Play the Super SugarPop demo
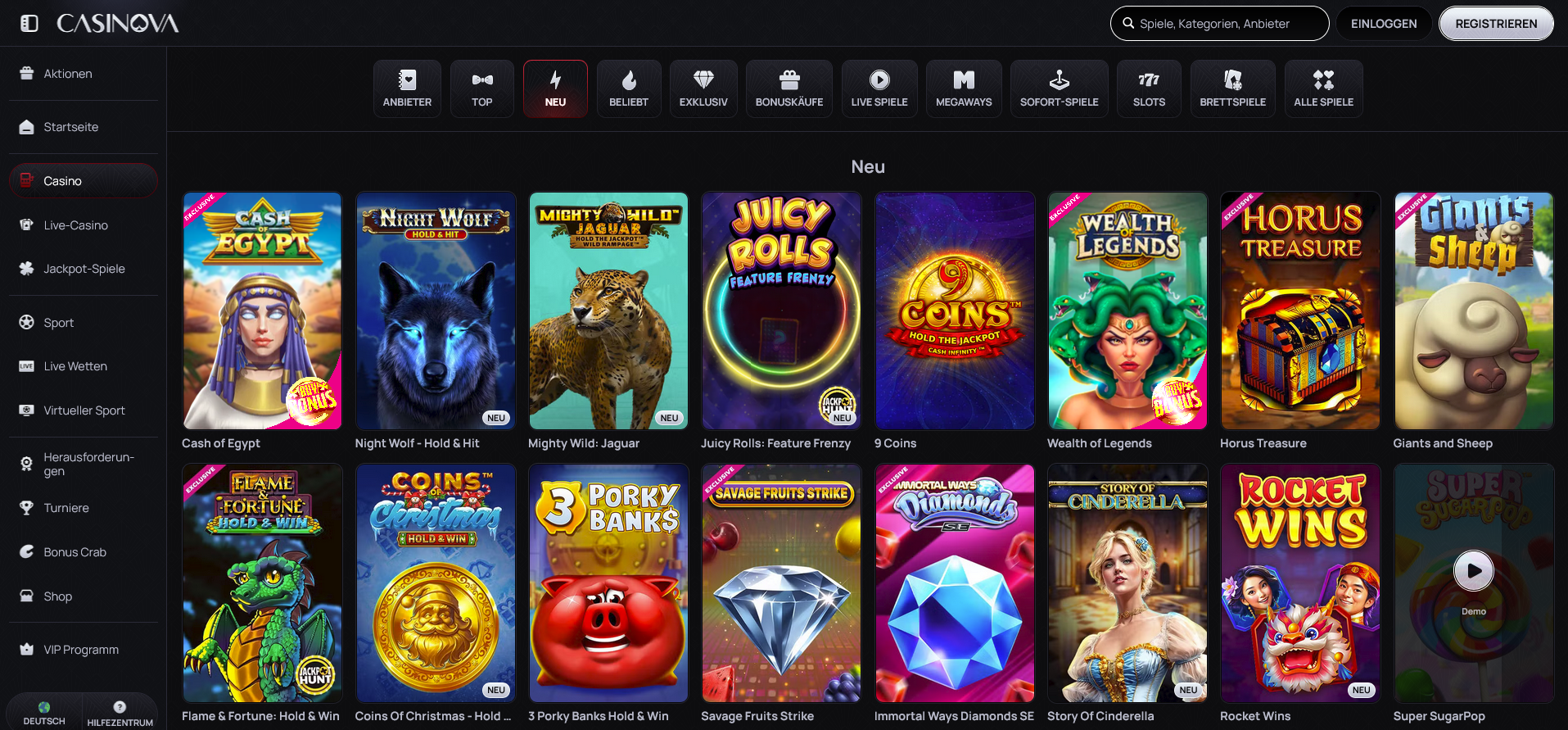This screenshot has width=1568, height=730. click(x=1474, y=571)
